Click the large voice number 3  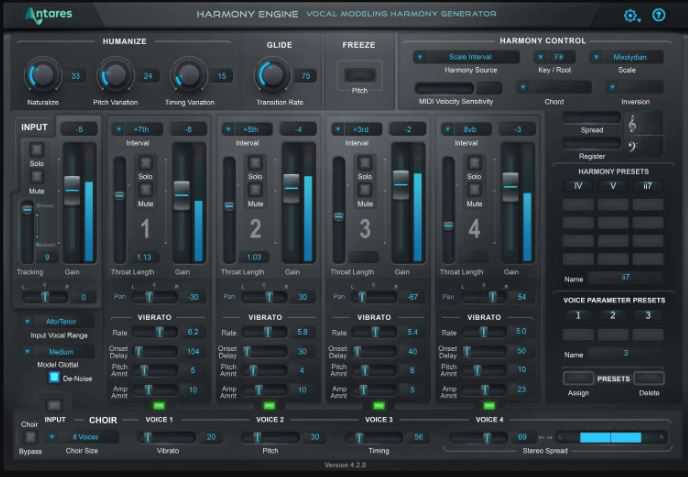coord(365,229)
